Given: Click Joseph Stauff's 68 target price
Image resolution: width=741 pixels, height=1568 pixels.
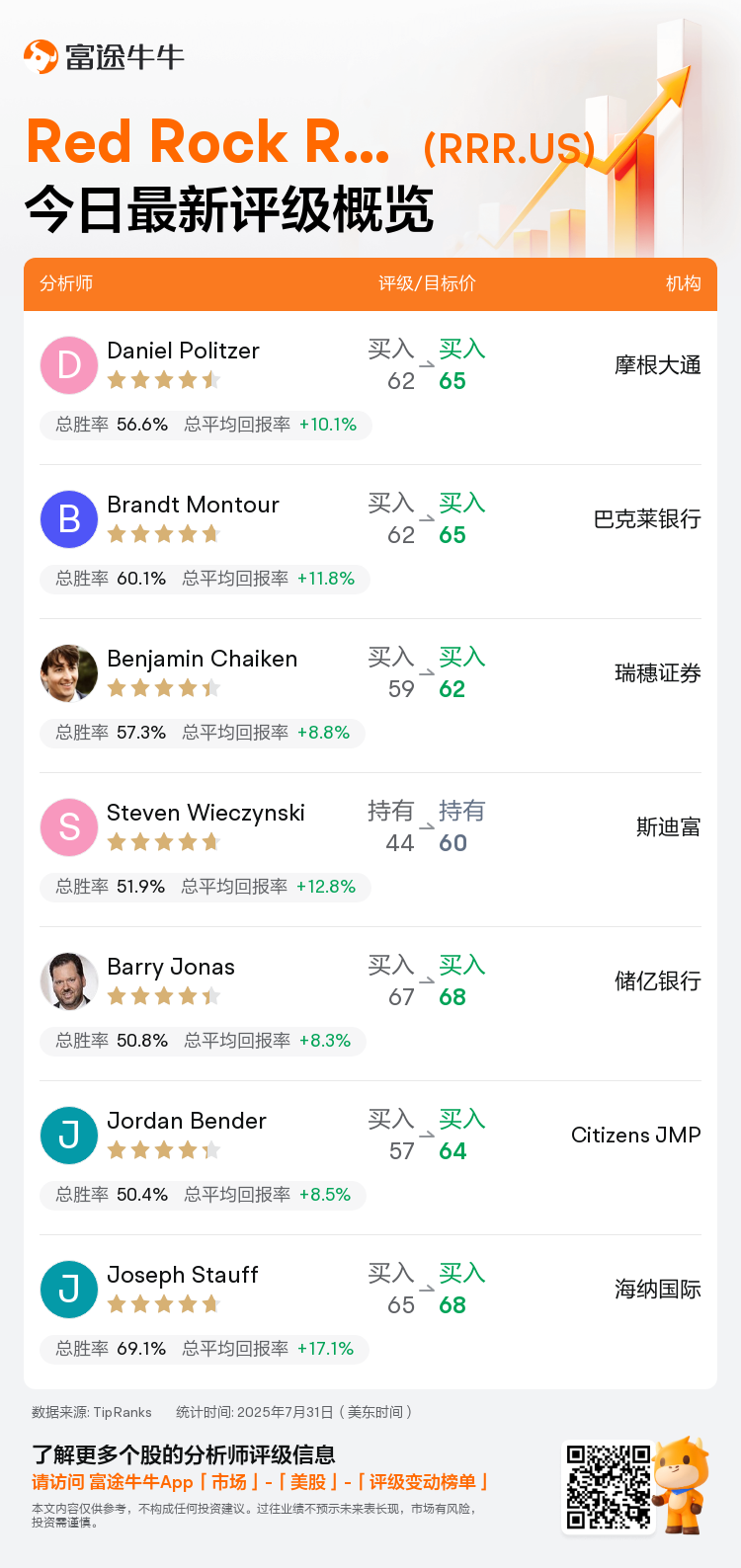Looking at the screenshot, I should click(453, 1305).
